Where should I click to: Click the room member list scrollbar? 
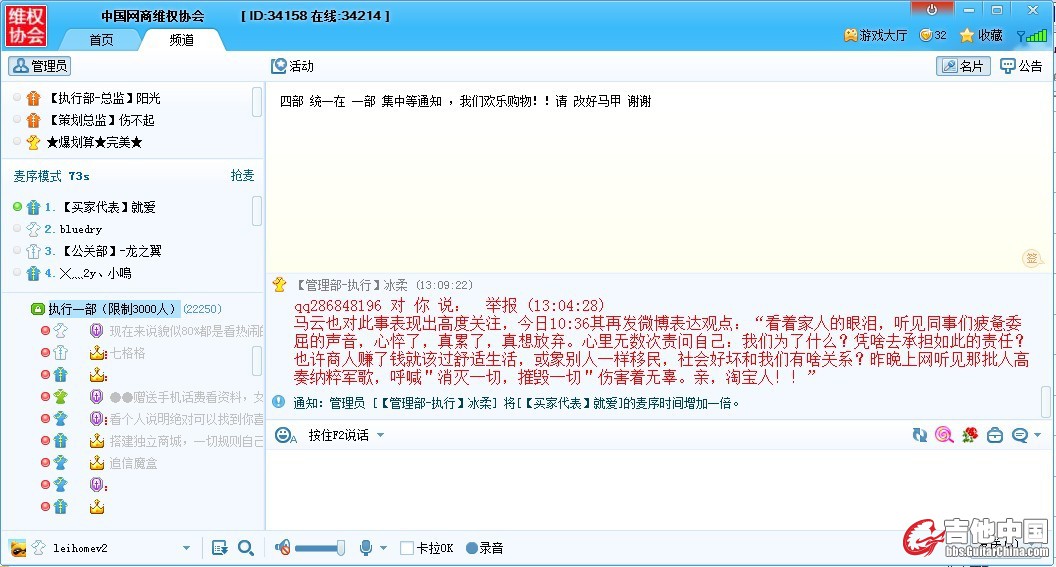tap(257, 361)
